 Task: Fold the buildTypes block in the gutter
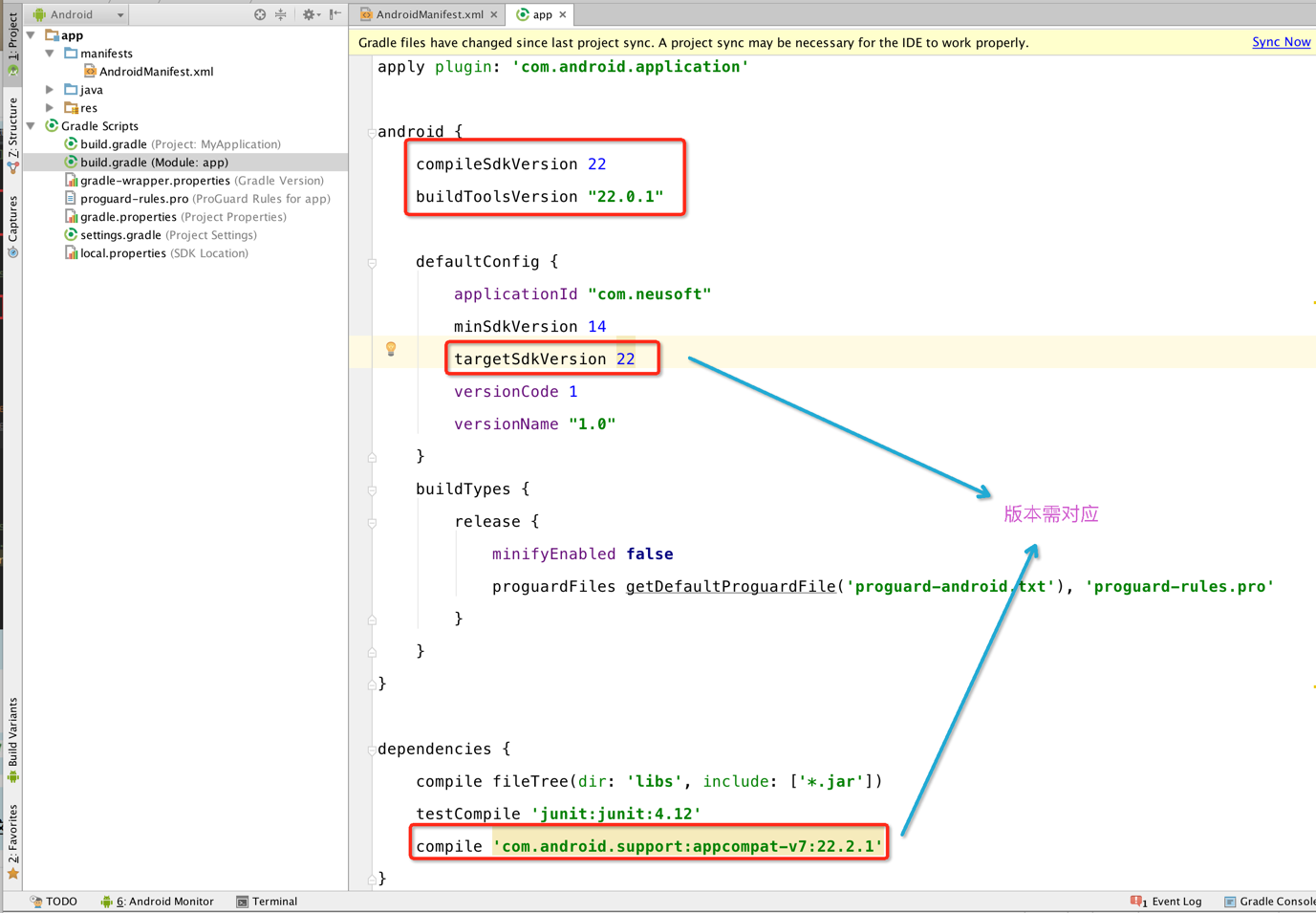[372, 489]
